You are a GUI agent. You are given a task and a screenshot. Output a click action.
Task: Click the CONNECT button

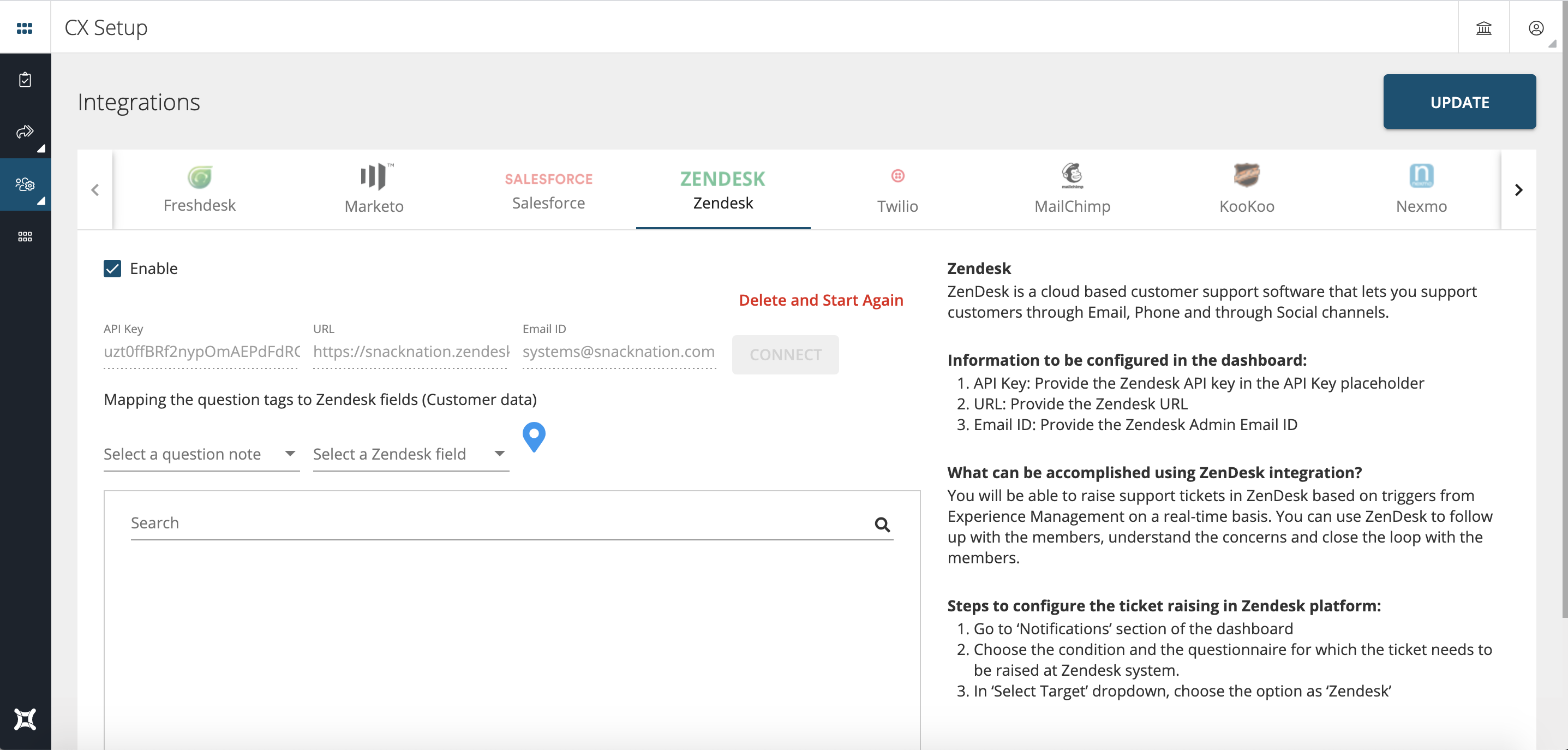[x=785, y=354]
